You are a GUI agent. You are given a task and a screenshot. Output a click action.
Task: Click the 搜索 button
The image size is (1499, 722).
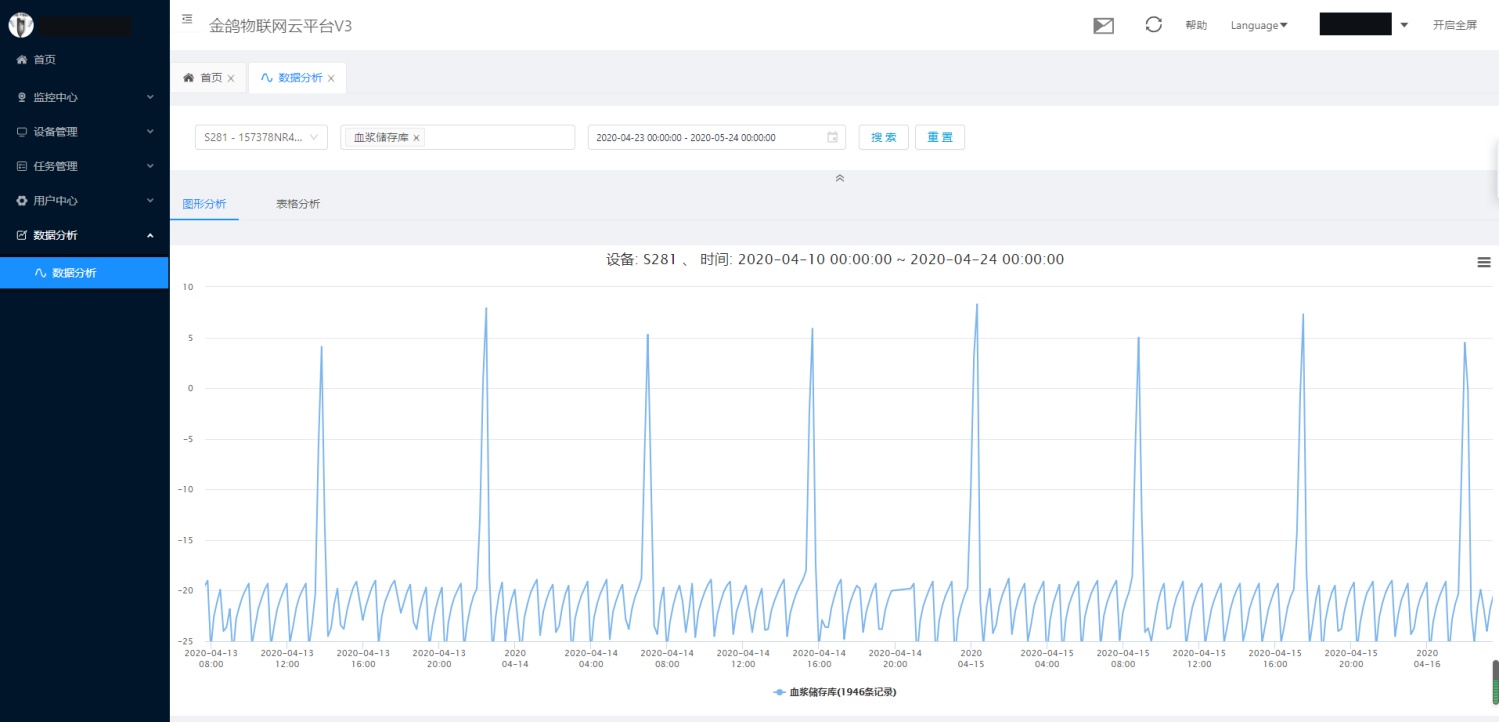(883, 138)
